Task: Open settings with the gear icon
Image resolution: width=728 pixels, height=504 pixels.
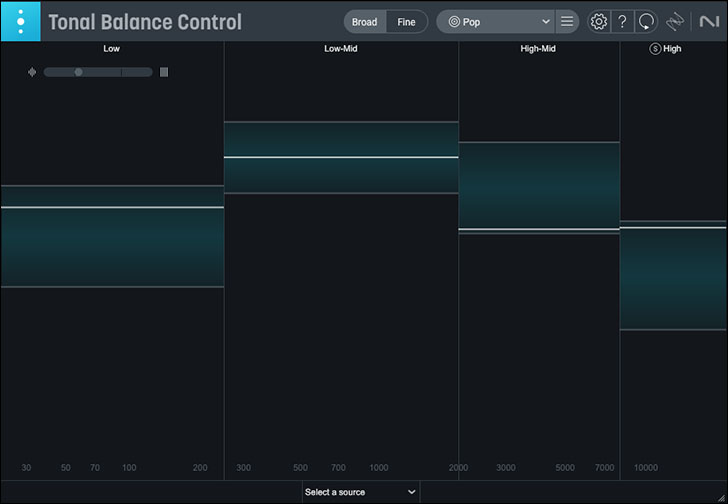Action: tap(599, 22)
